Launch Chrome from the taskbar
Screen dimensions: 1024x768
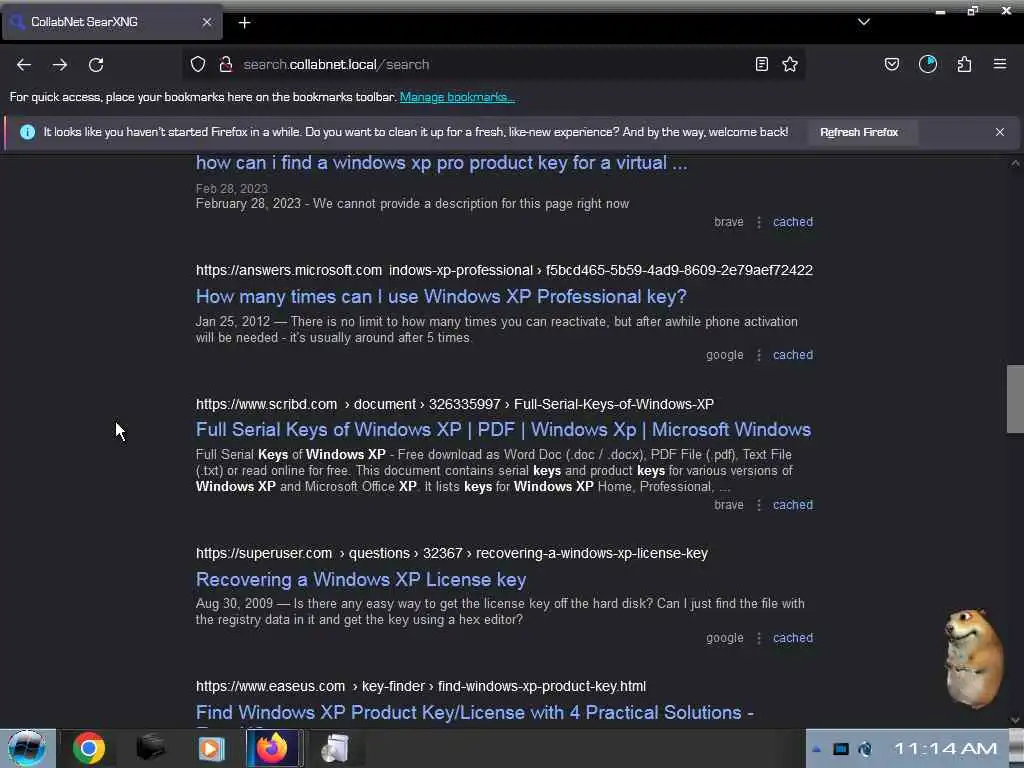tap(89, 748)
